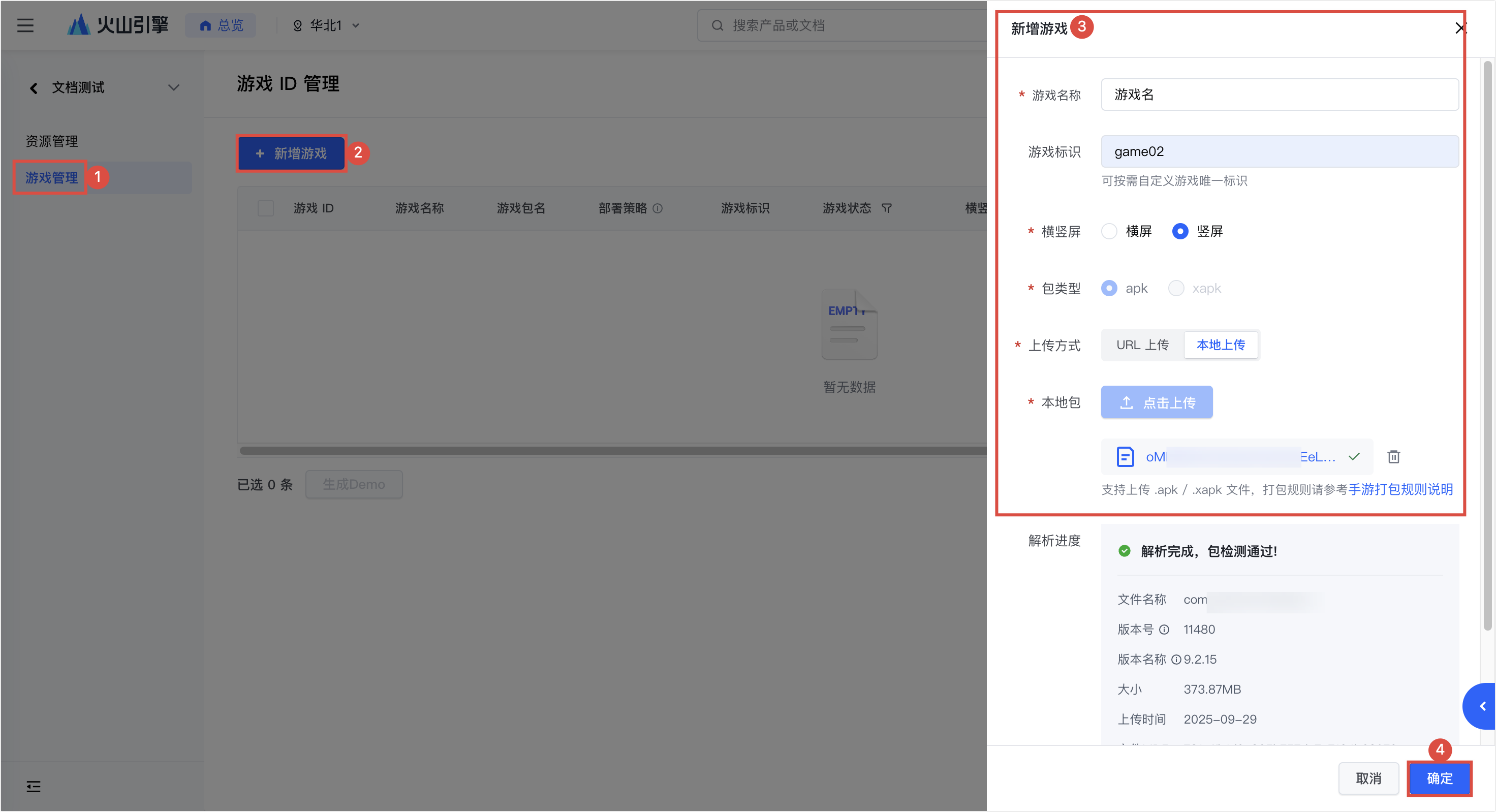Switch to URL 上传 tab
1496x812 pixels.
[x=1142, y=345]
